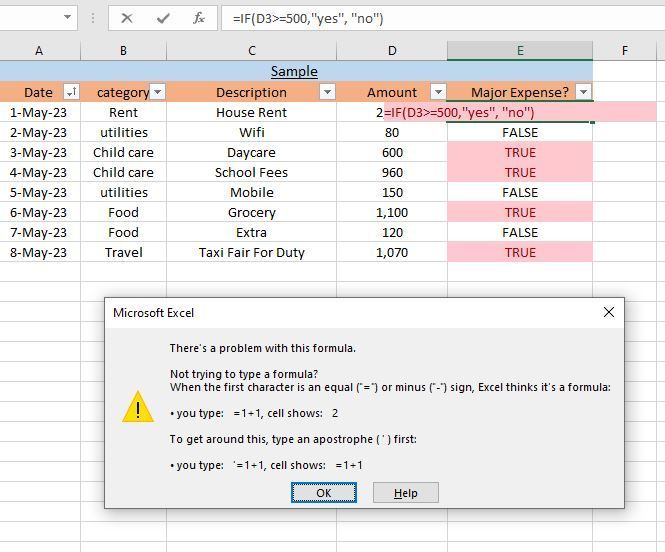The image size is (665, 552).
Task: Expand the Name Box dropdown arrow
Action: [x=67, y=17]
